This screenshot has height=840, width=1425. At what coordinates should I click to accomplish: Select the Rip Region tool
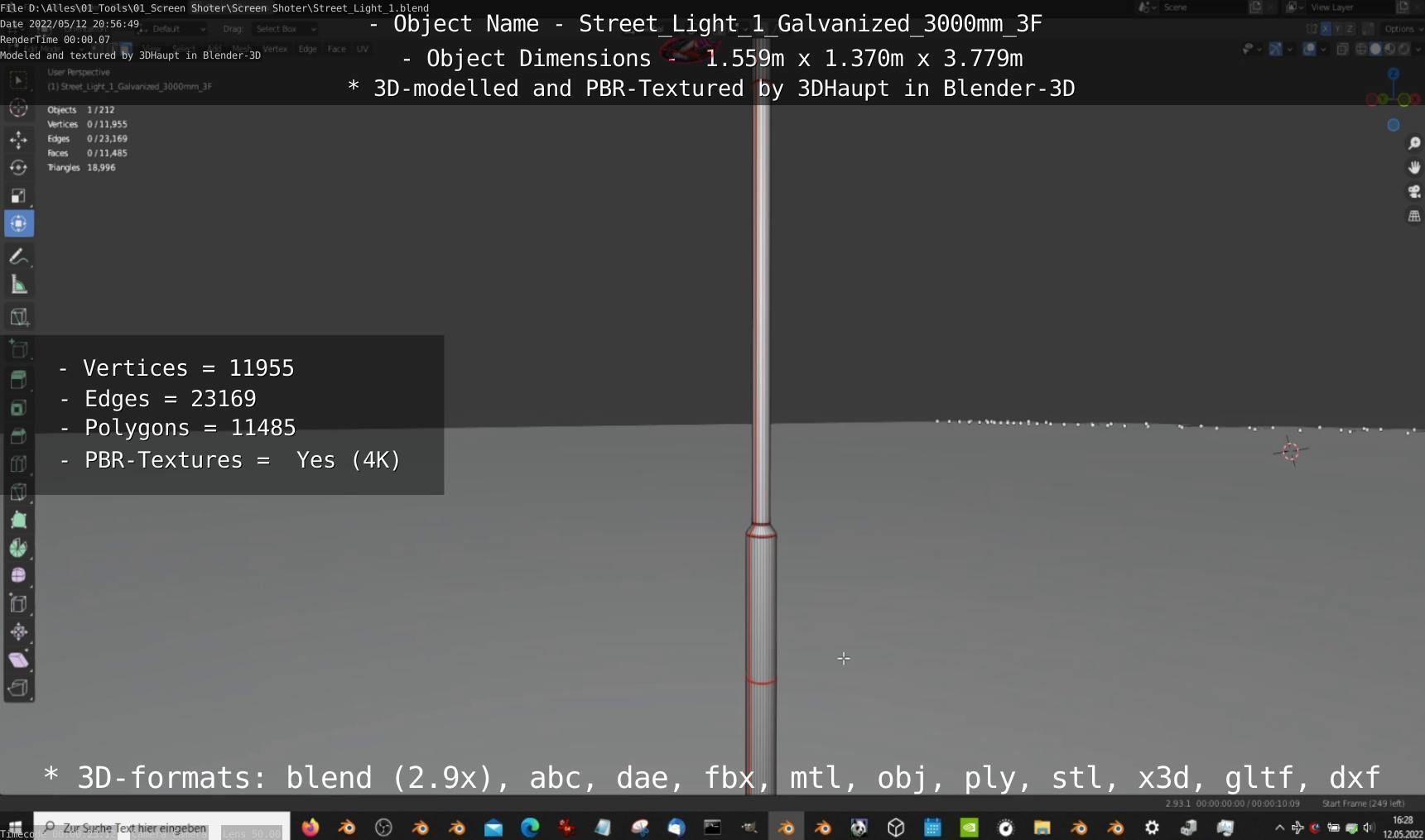[18, 688]
